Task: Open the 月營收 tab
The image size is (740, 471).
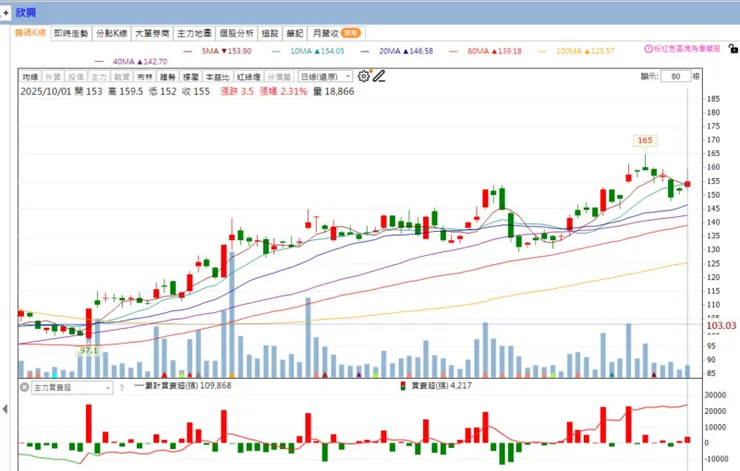Action: 336,33
